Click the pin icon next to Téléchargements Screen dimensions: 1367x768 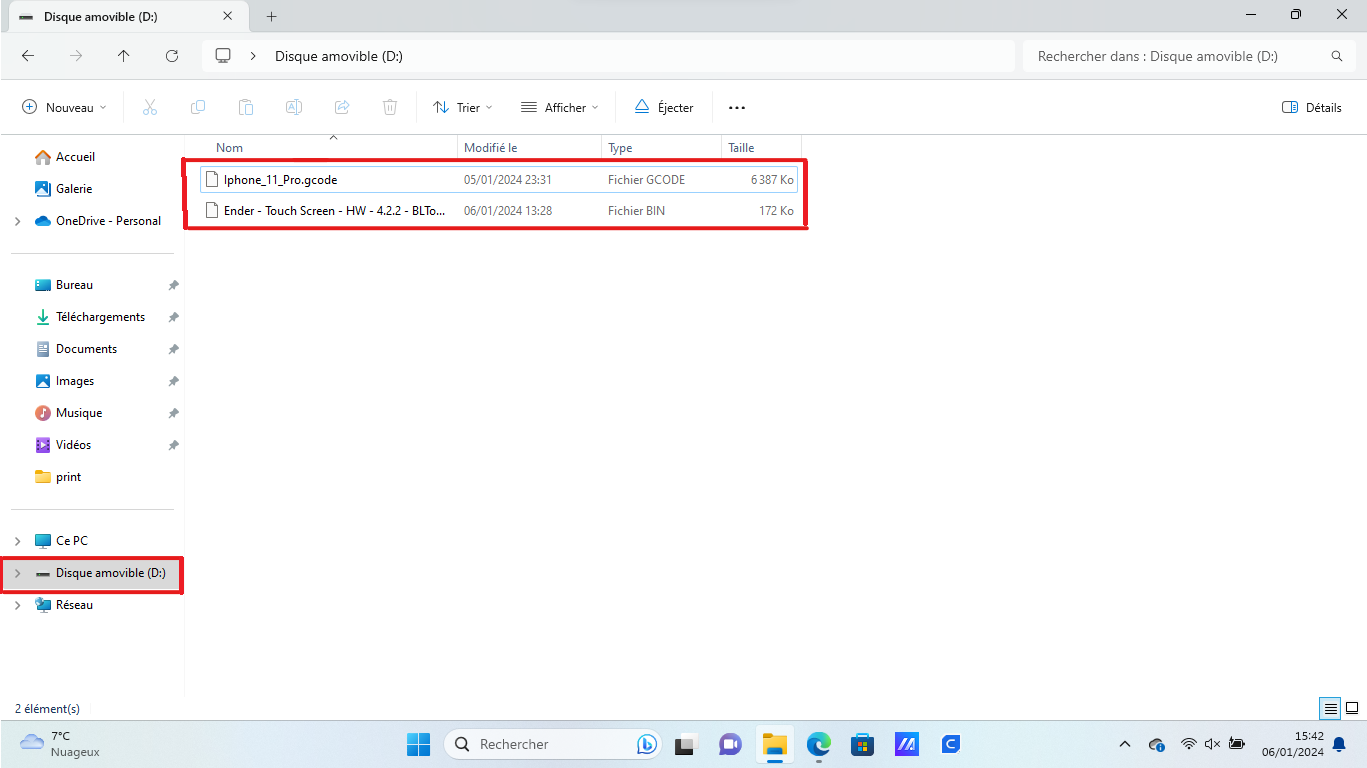pyautogui.click(x=173, y=317)
